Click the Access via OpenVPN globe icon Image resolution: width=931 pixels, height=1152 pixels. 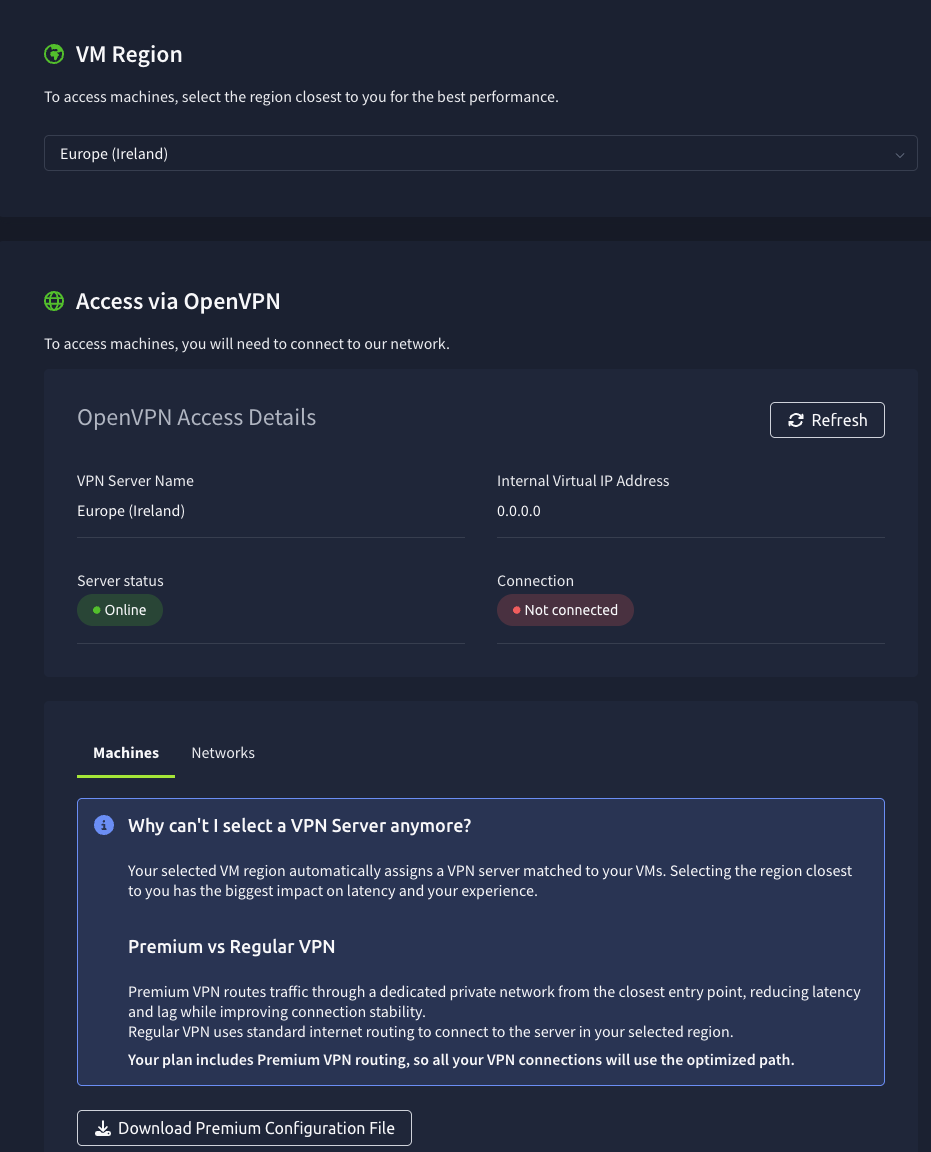pos(54,301)
